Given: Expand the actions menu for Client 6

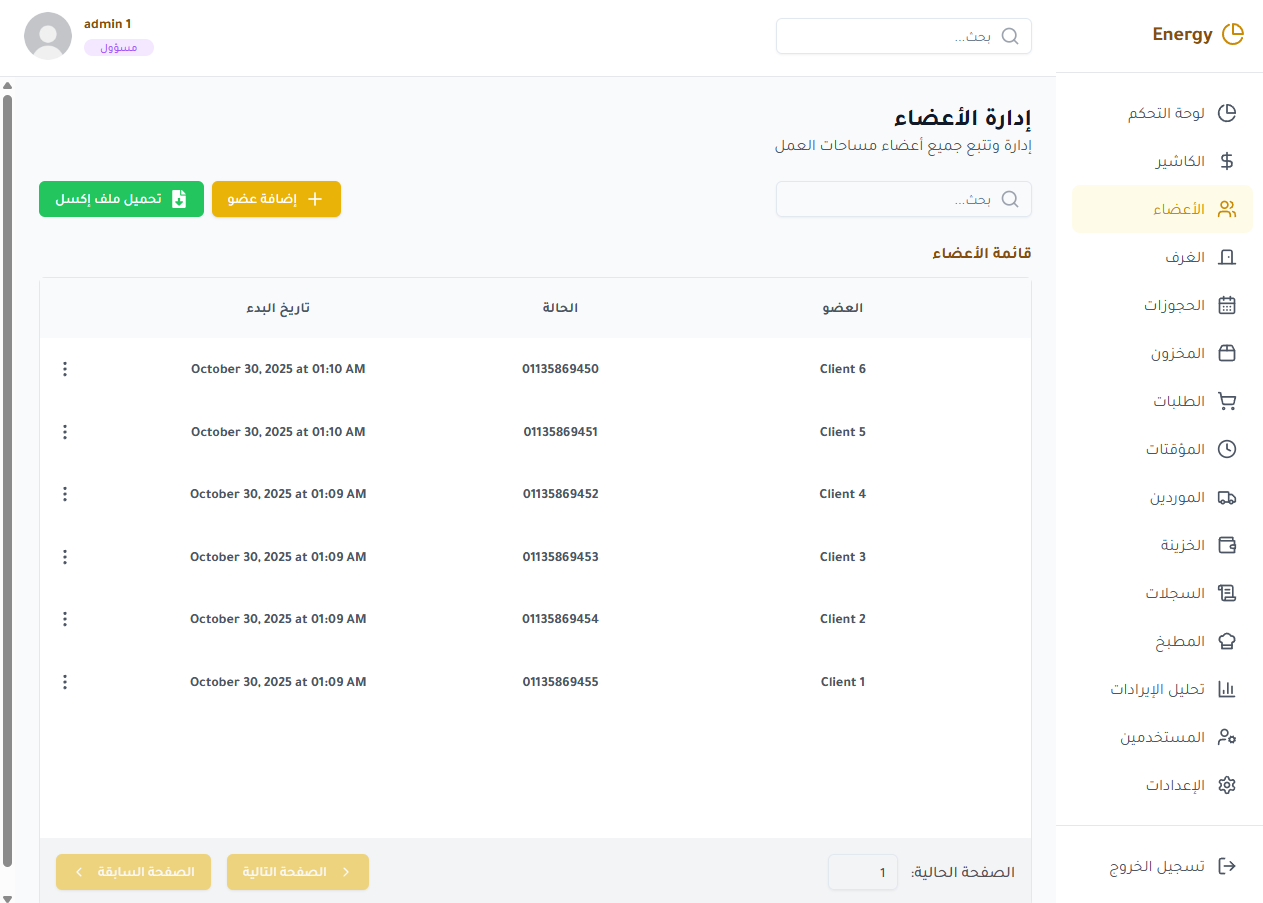Looking at the screenshot, I should pos(65,369).
